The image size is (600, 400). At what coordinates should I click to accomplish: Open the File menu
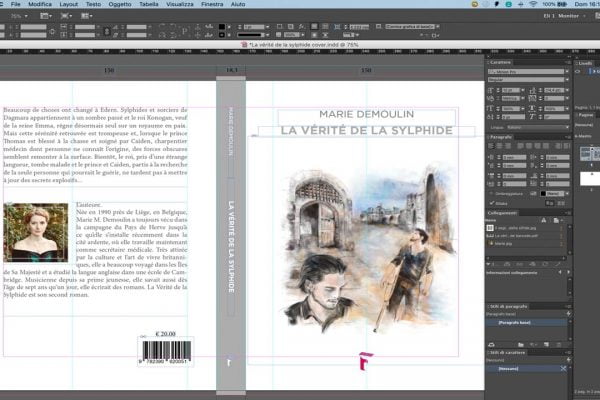16,4
